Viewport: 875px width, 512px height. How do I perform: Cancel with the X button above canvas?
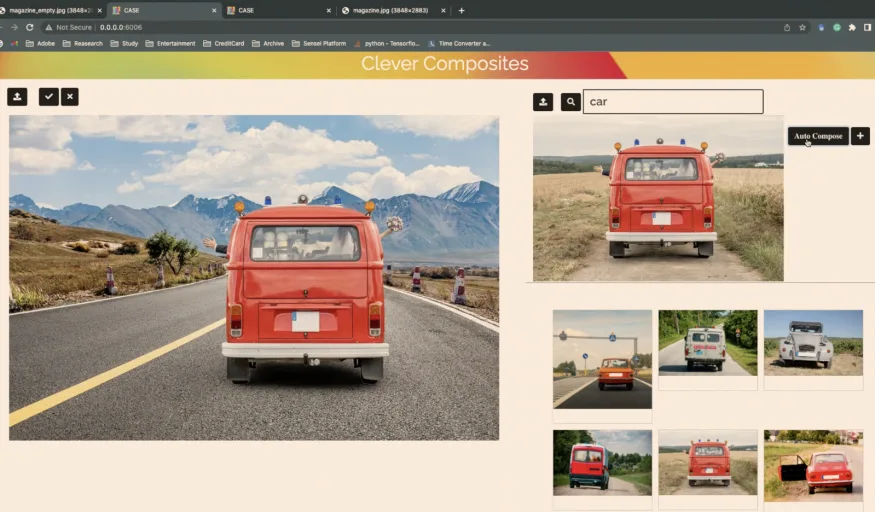coord(70,96)
